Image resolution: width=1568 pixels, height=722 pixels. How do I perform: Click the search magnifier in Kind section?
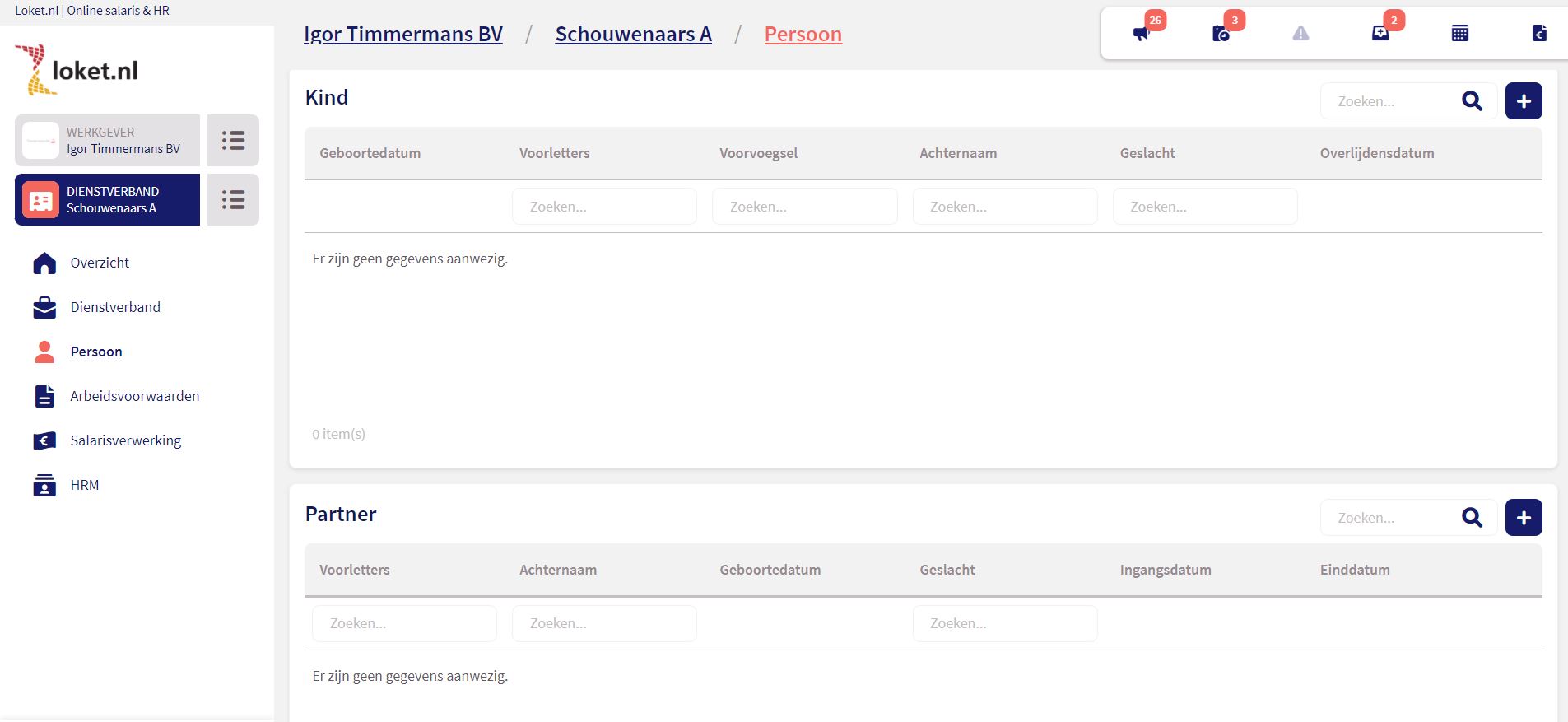coord(1472,101)
